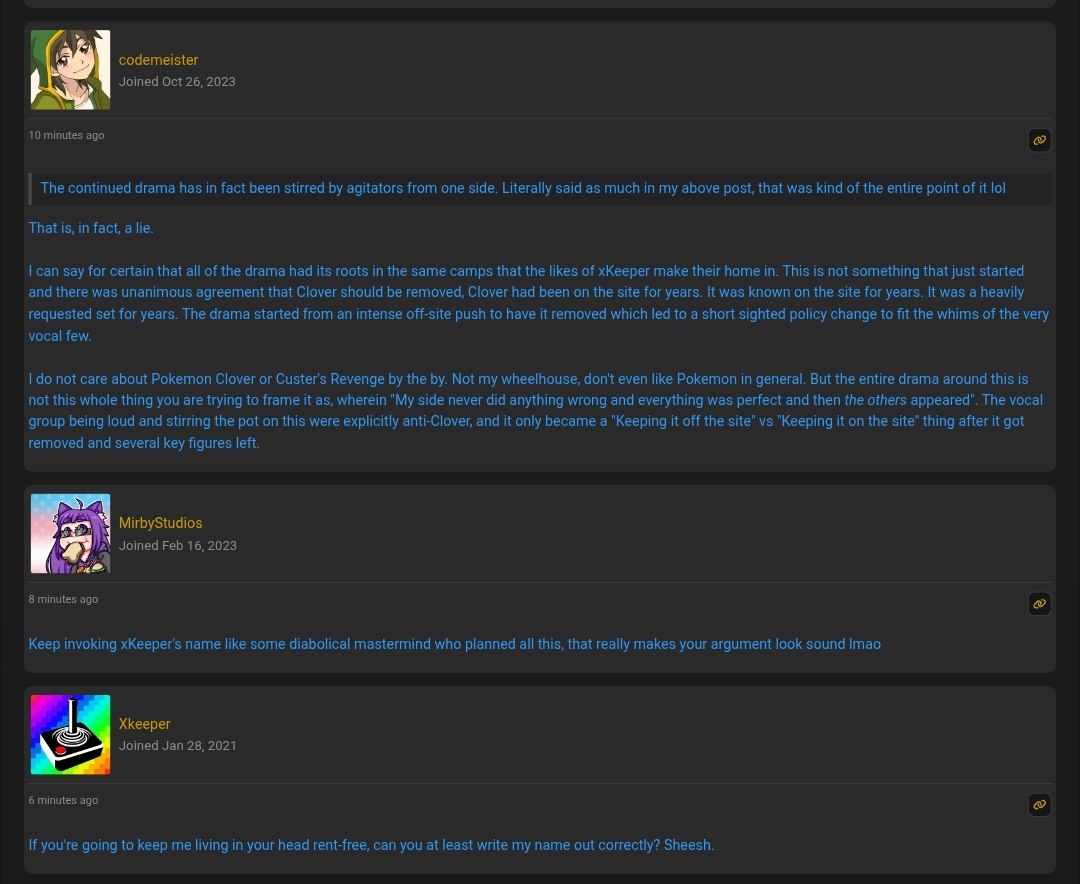
Task: Click the "10 minutes ago" timestamp
Action: point(66,135)
